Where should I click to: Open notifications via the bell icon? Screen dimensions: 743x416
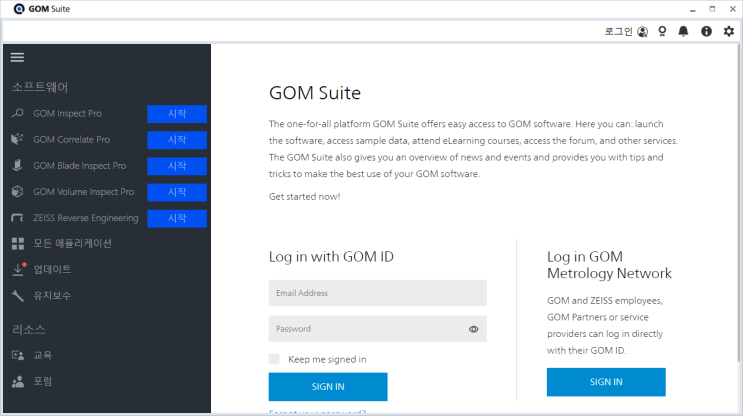(x=683, y=31)
